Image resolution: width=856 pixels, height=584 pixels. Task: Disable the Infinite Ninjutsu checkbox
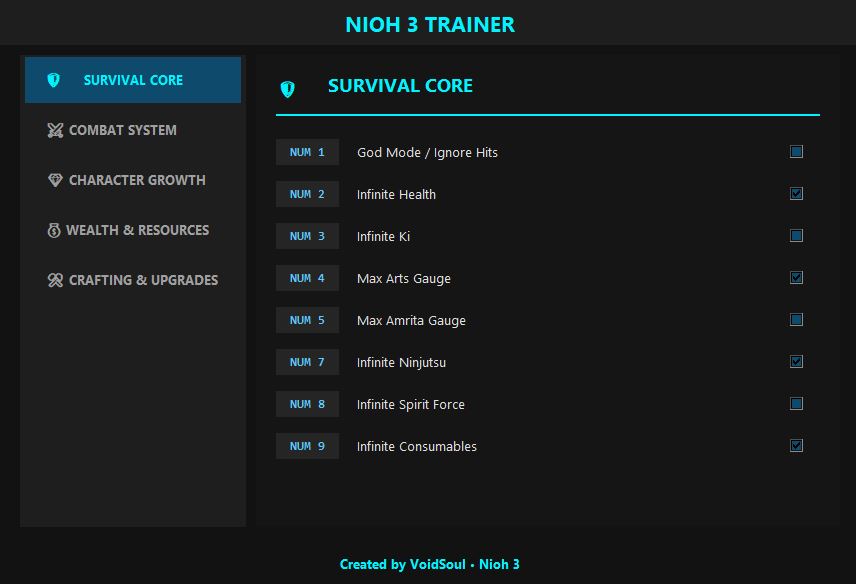pos(796,362)
